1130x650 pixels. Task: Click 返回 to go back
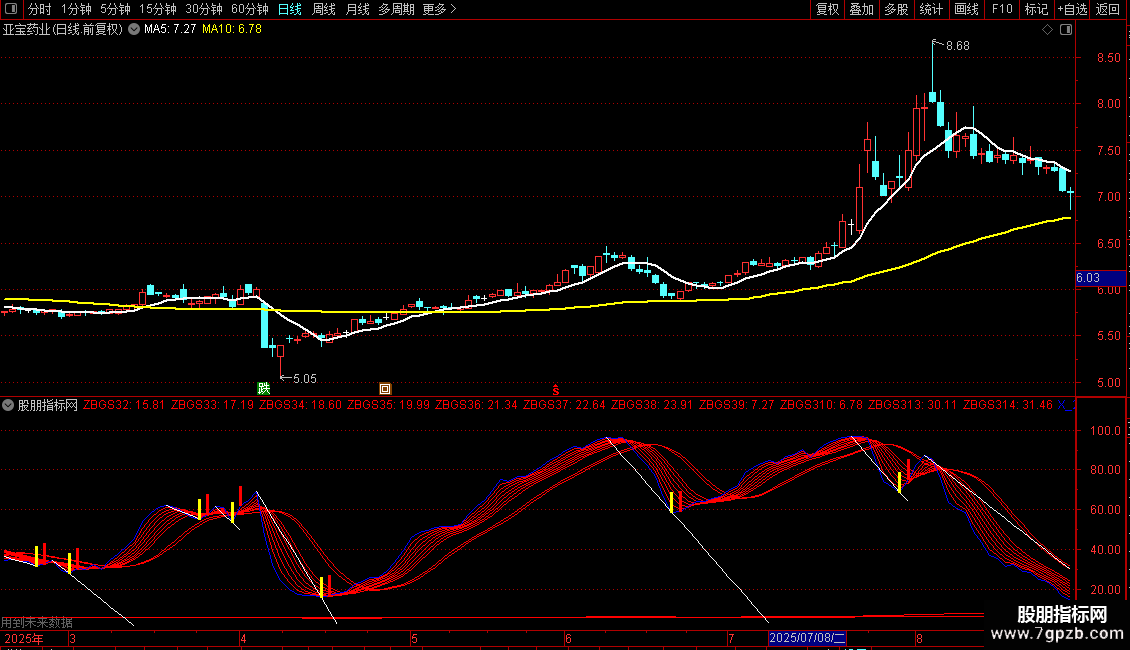point(1108,9)
